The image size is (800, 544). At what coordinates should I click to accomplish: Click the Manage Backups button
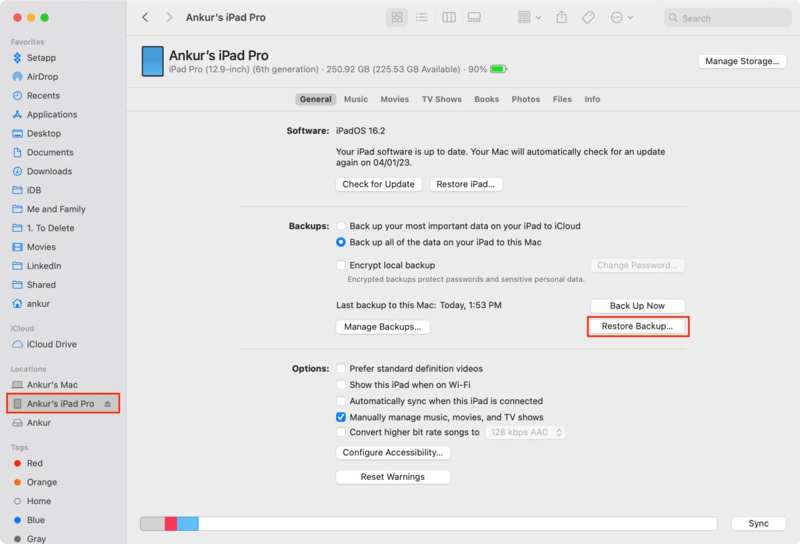(x=383, y=327)
